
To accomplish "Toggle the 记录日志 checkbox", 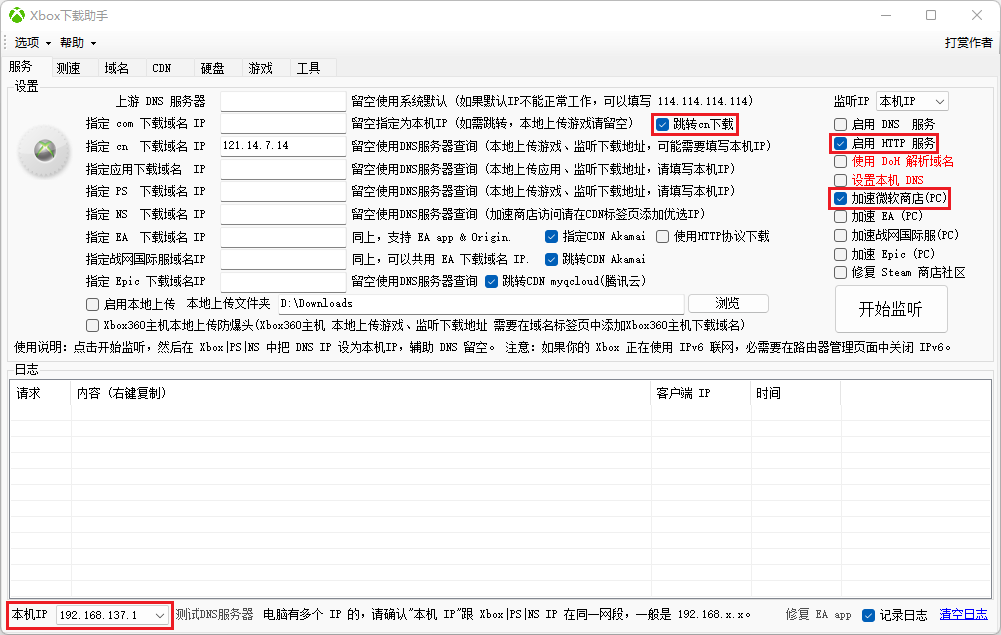I will [x=868, y=615].
